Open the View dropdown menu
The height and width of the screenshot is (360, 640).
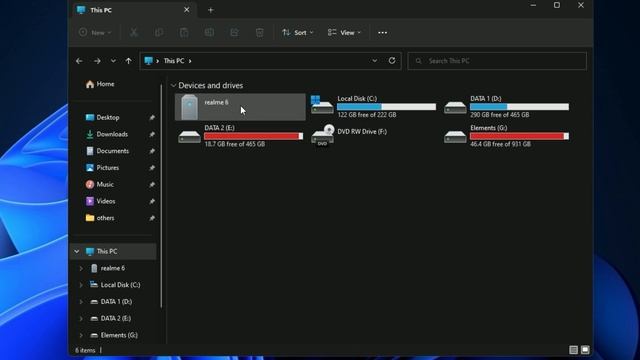click(344, 33)
